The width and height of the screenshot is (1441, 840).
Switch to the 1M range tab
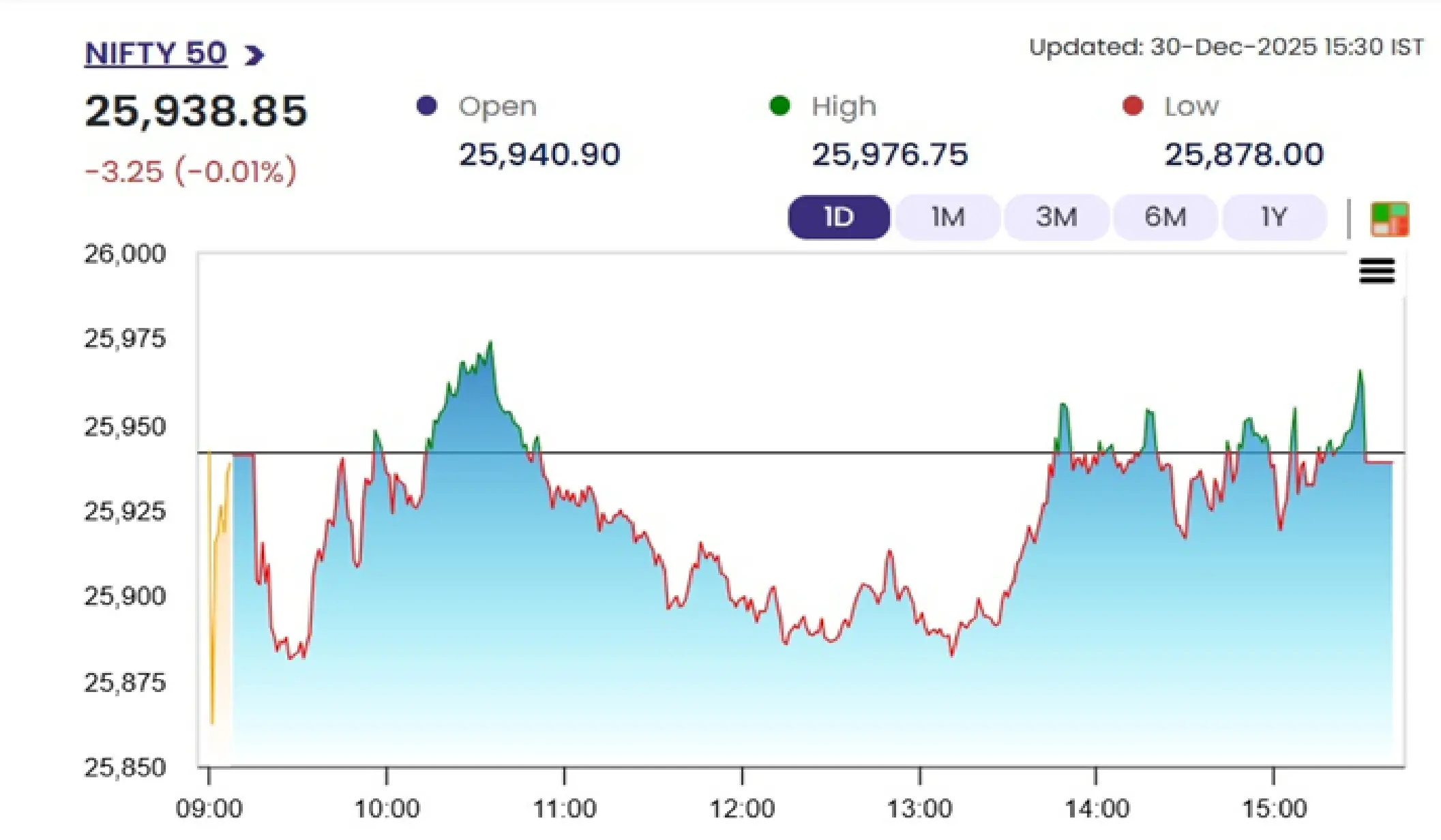pos(947,217)
